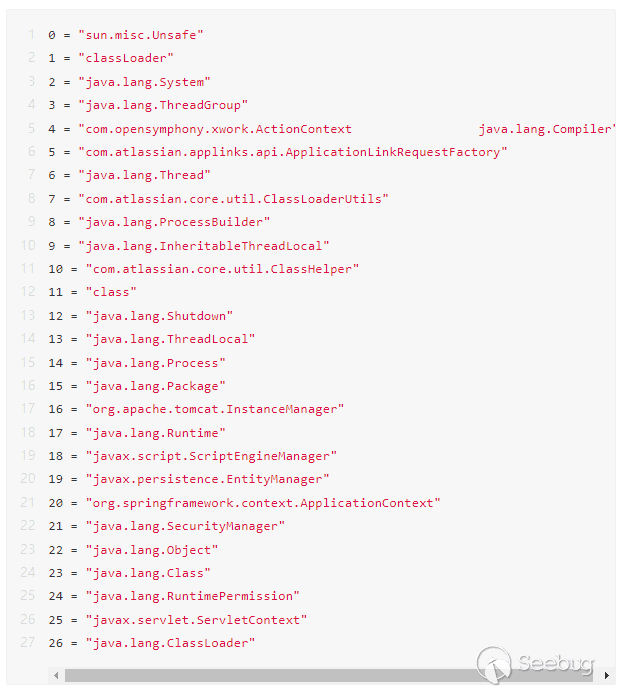Click the "java.lang.Compiler" text on line 5

[546, 129]
